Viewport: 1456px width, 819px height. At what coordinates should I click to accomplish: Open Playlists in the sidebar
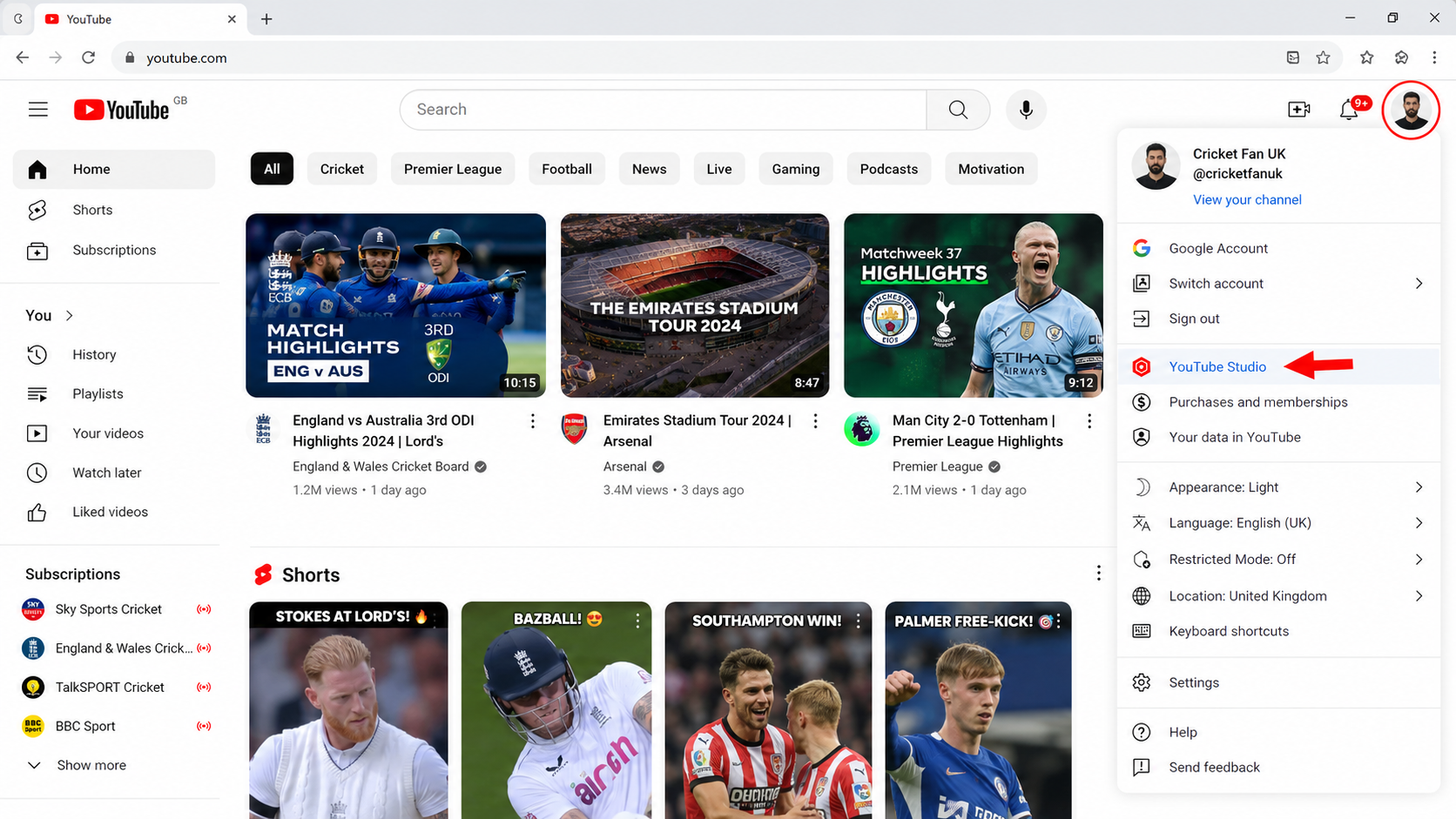(114, 393)
